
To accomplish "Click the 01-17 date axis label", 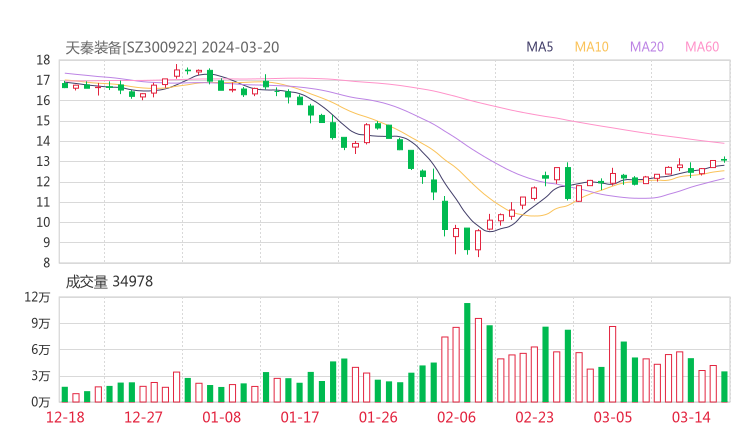I will tap(300, 417).
